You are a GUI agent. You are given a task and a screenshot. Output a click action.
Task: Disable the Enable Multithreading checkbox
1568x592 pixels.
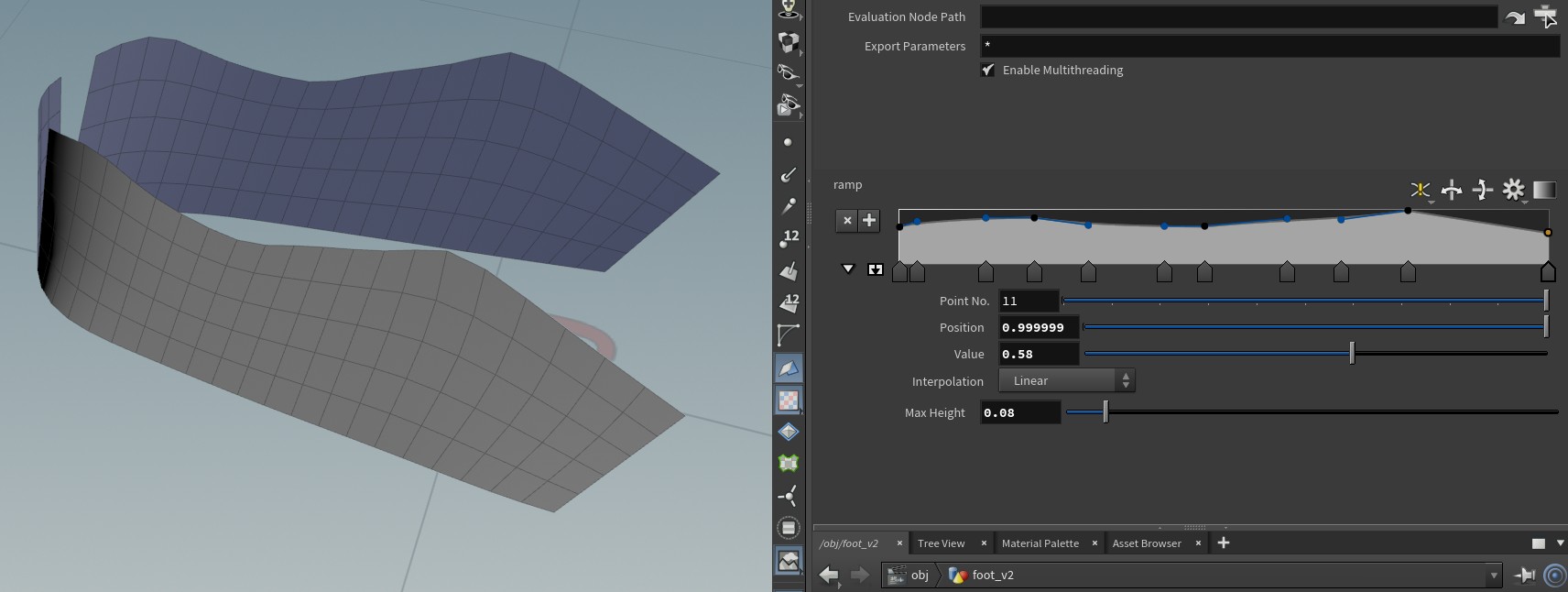click(987, 70)
